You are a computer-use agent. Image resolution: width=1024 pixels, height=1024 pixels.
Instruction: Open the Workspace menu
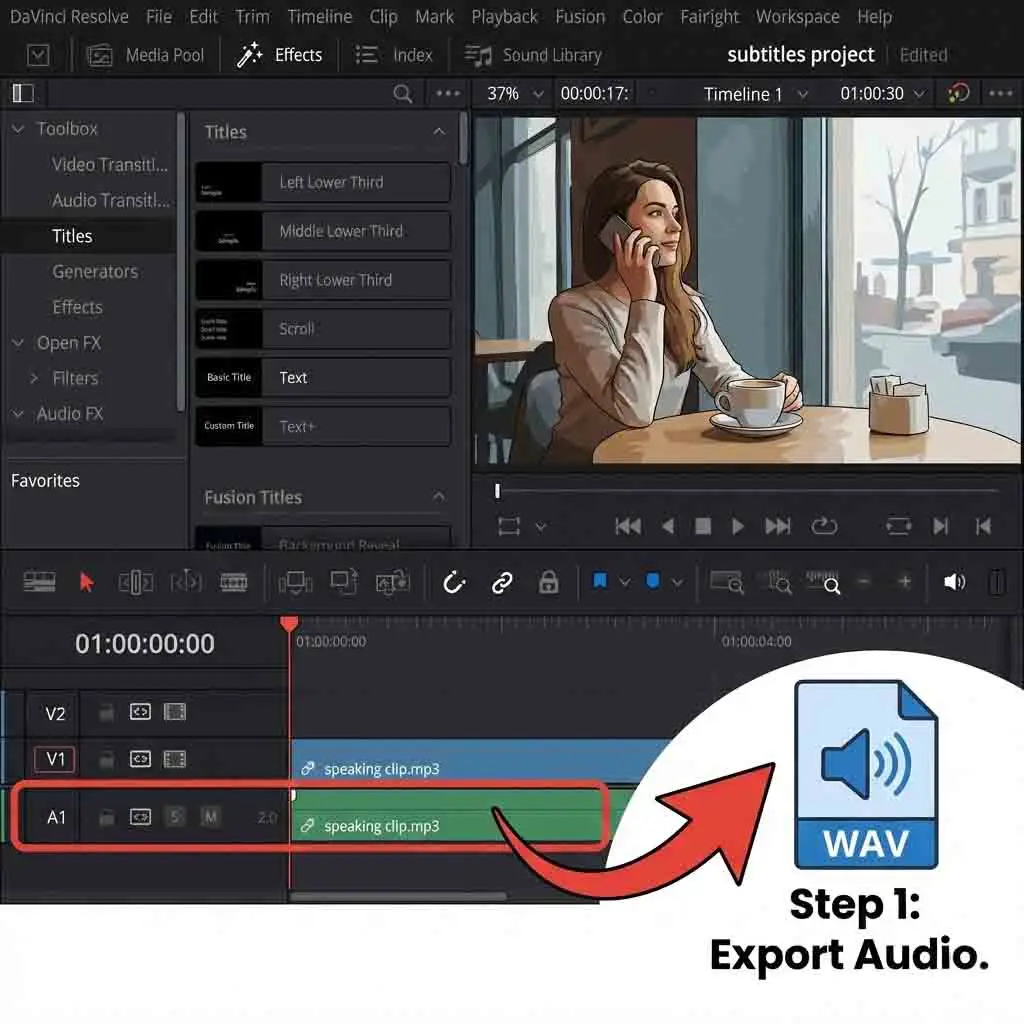(x=799, y=17)
